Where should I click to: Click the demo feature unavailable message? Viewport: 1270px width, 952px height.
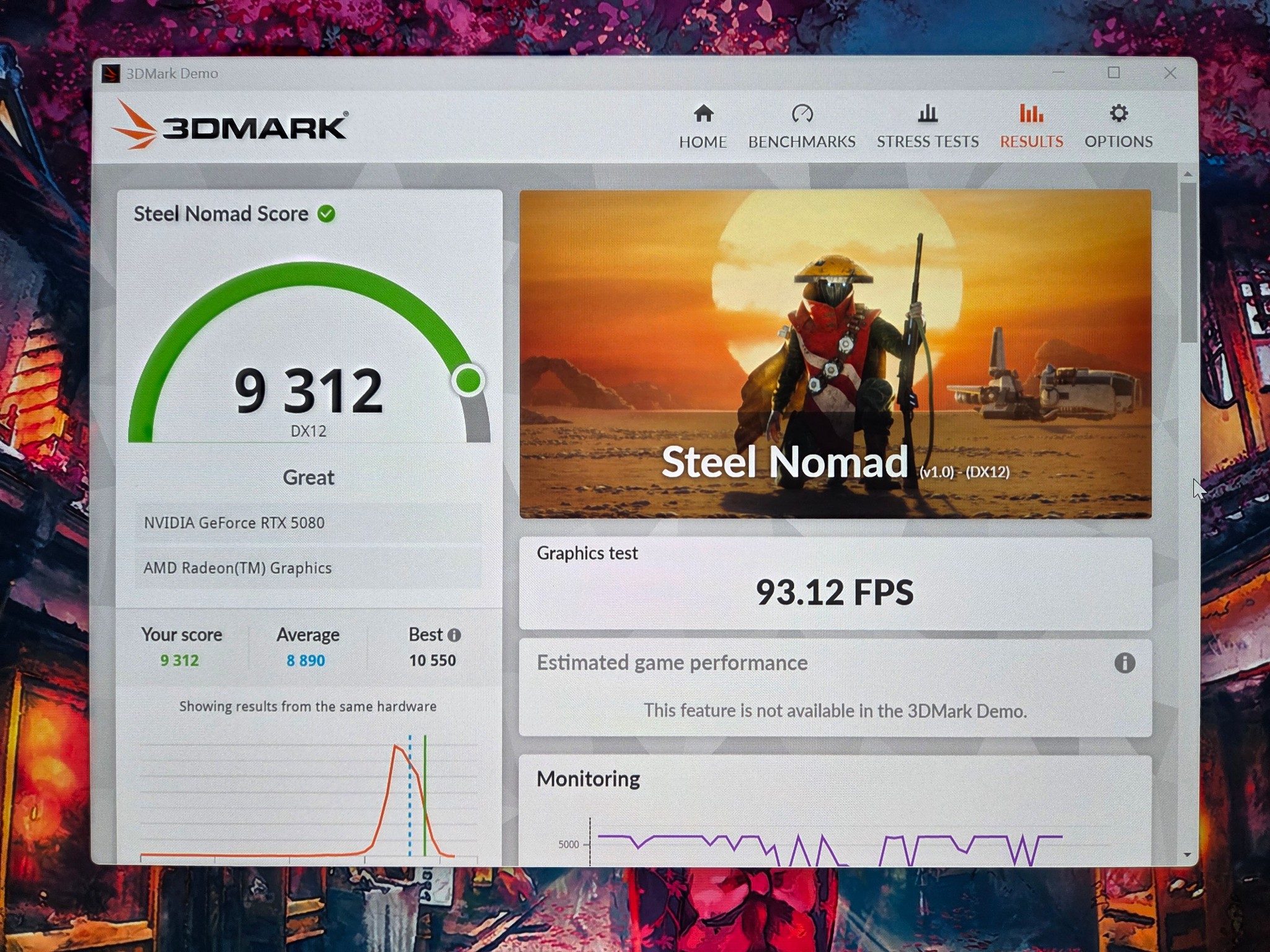coord(835,711)
